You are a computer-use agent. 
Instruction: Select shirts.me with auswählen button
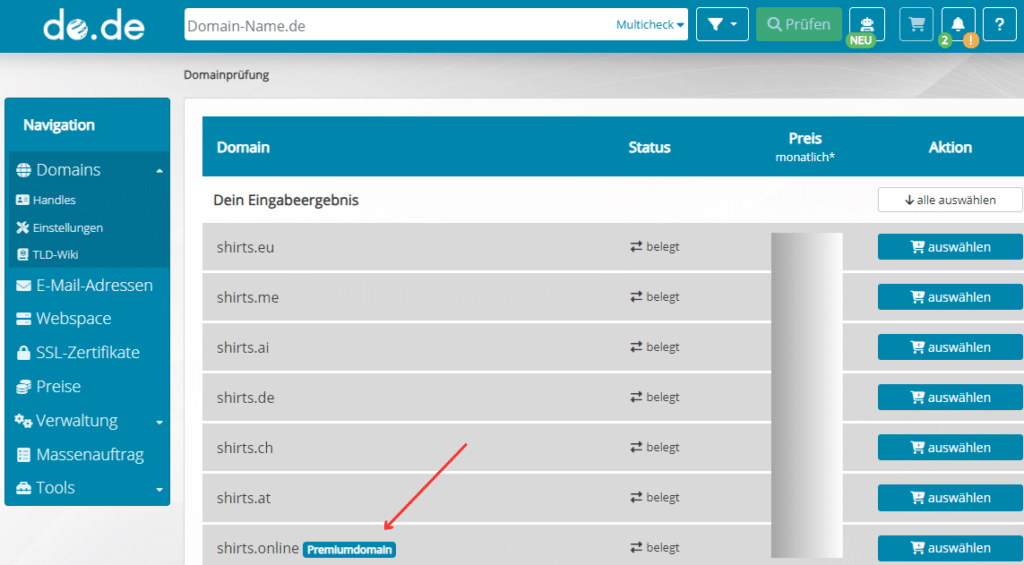(x=950, y=297)
